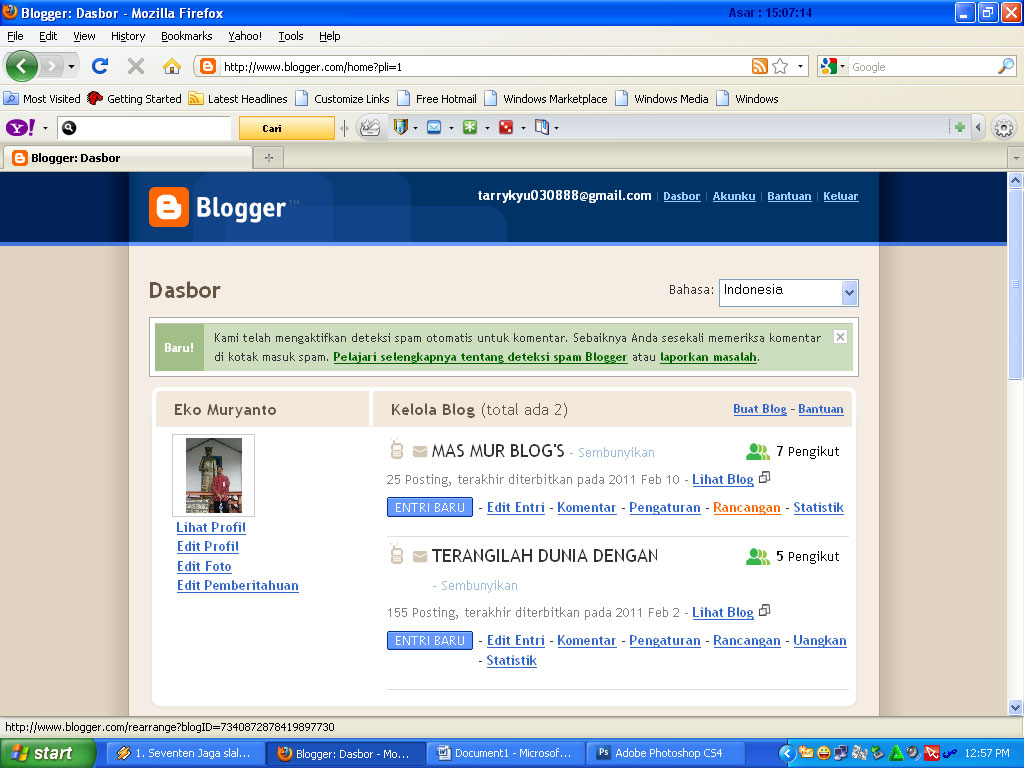Open the back/forward history dropdown arrow
Screen dimensions: 1024x768
tap(71, 66)
